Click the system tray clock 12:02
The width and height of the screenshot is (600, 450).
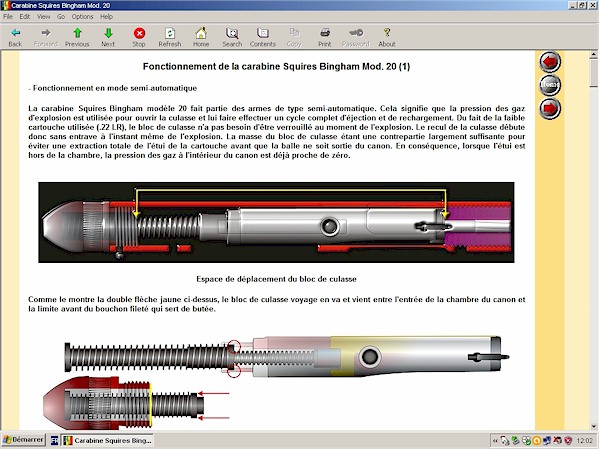[x=584, y=441]
